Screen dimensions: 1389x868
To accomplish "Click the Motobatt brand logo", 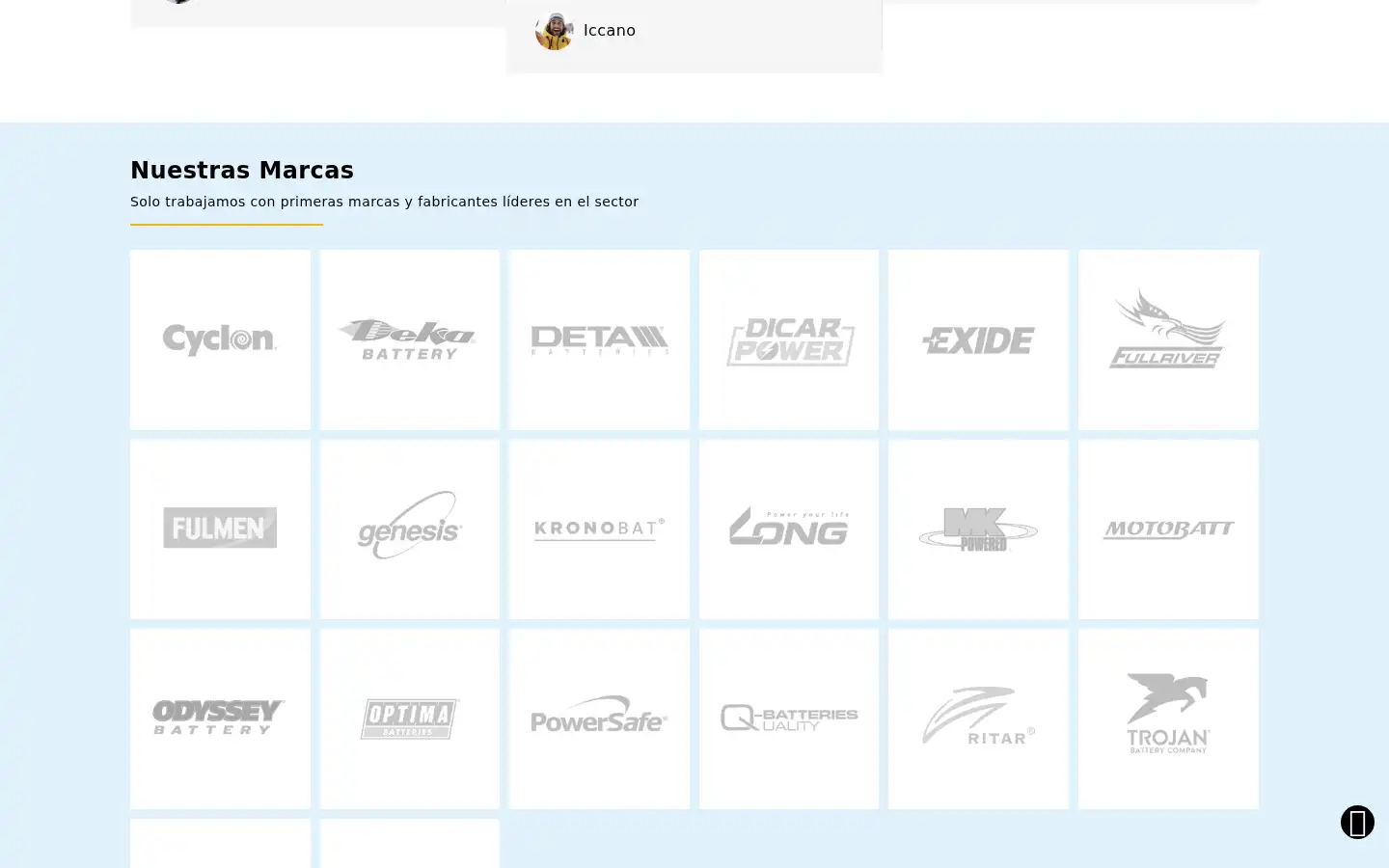I will (x=1168, y=529).
